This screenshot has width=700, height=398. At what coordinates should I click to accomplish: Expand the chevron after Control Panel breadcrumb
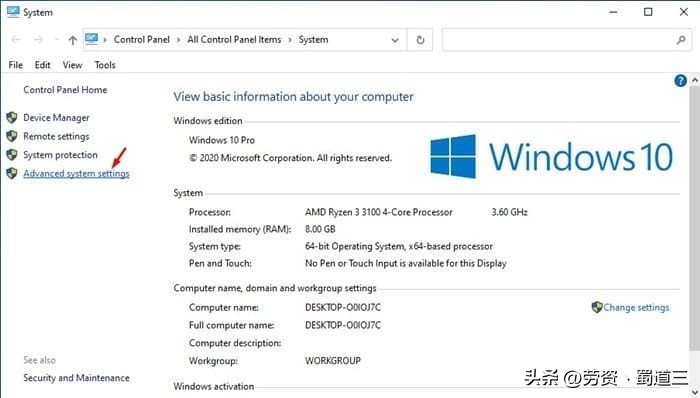pos(178,40)
